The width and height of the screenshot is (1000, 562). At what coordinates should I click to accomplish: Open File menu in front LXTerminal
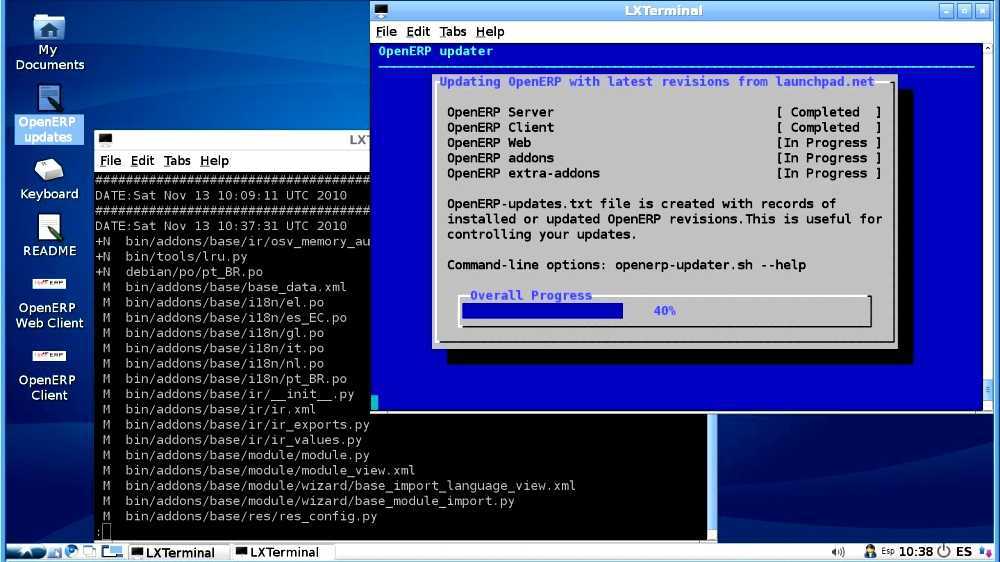coord(386,32)
